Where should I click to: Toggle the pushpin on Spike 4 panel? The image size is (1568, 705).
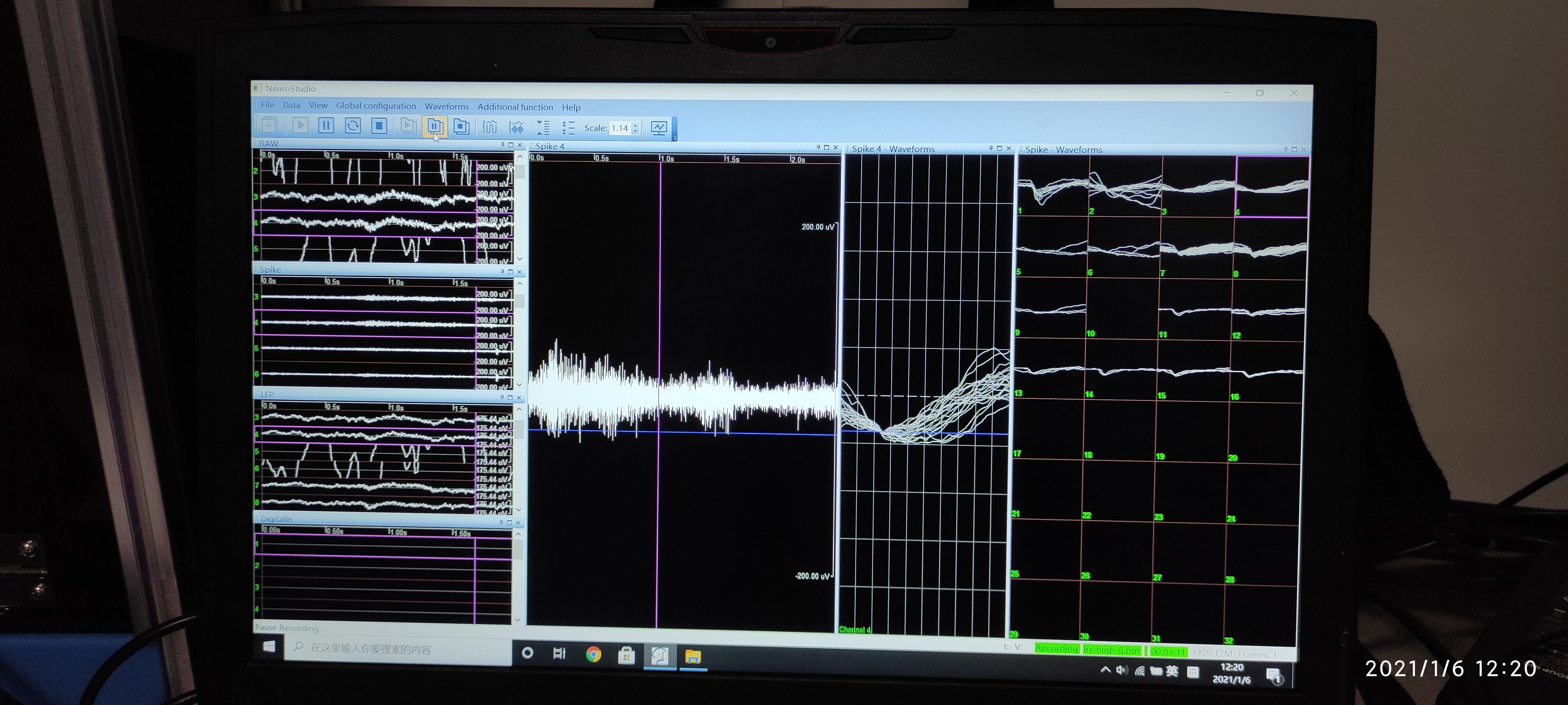tap(818, 147)
